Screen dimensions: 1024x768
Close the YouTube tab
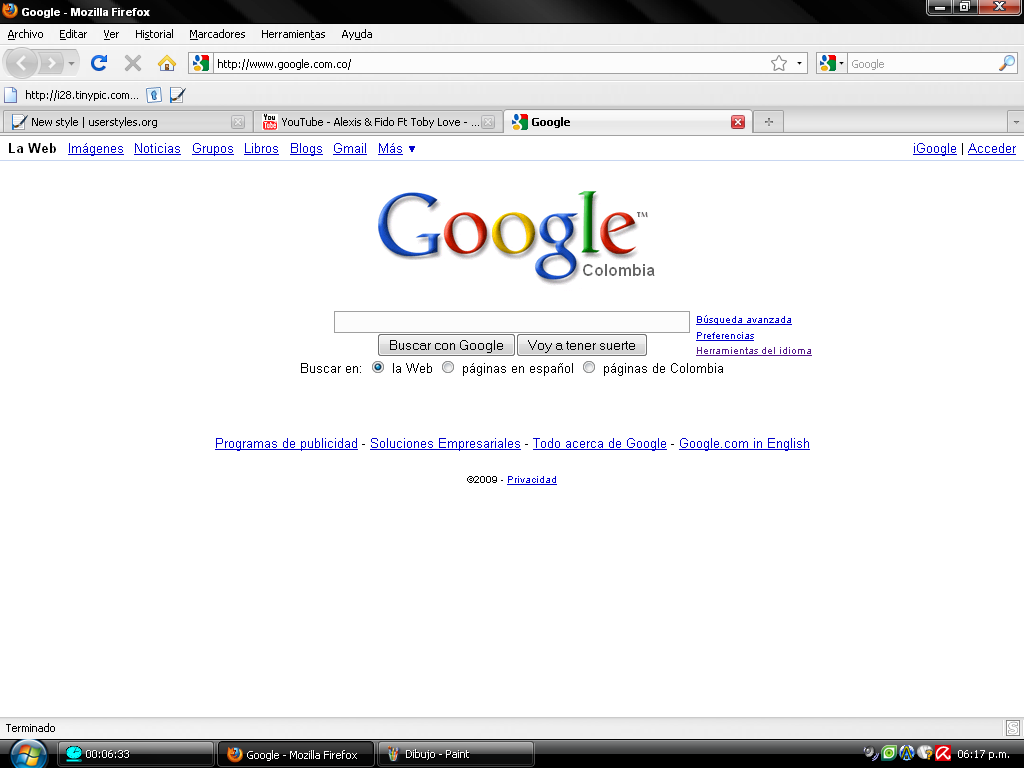point(488,122)
